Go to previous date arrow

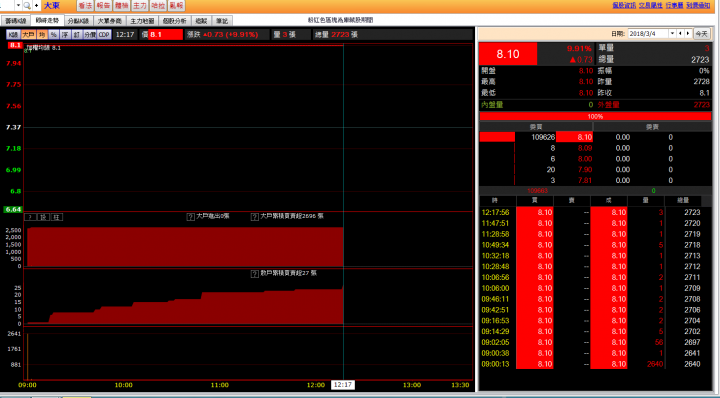coord(681,34)
